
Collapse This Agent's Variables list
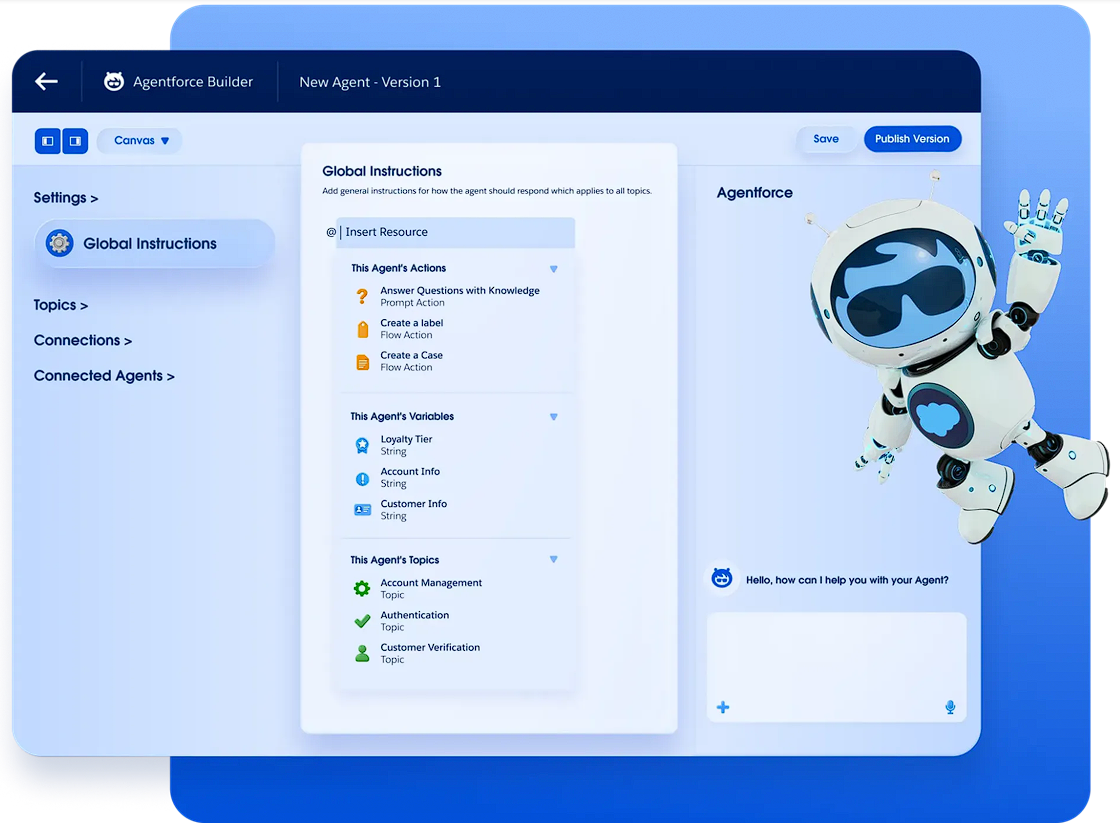click(554, 417)
